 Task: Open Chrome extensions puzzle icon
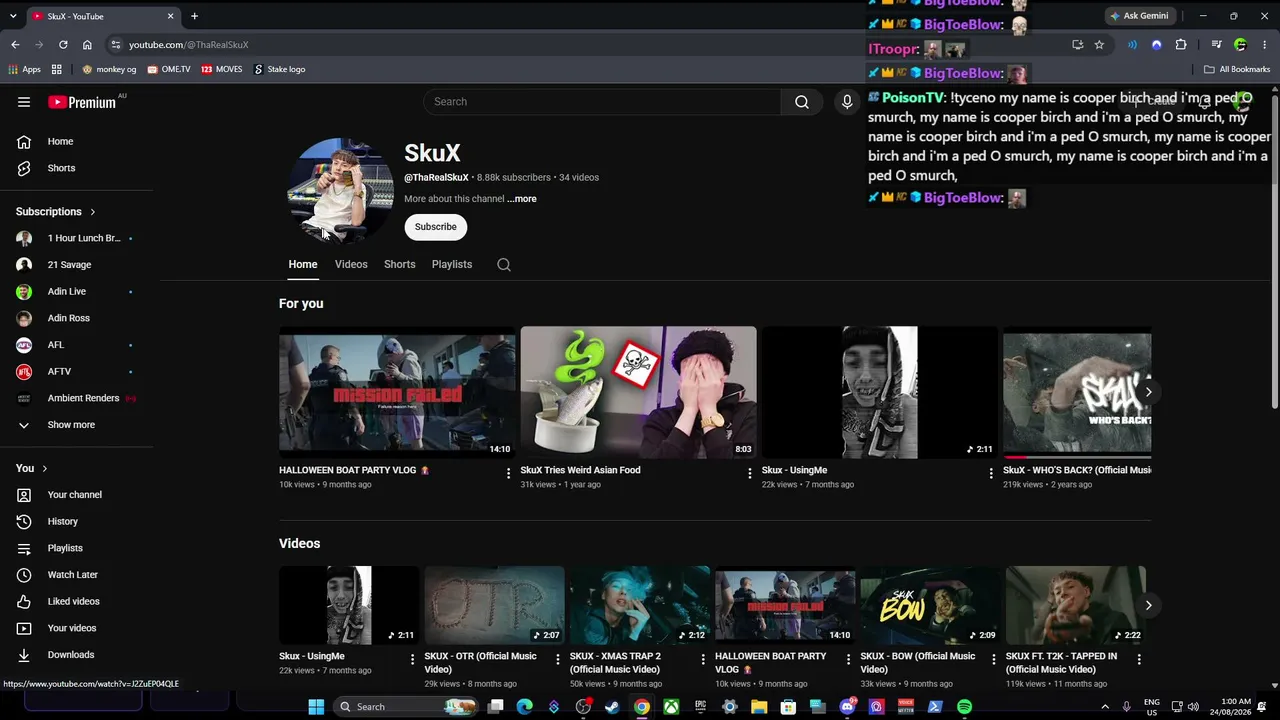pos(1181,45)
